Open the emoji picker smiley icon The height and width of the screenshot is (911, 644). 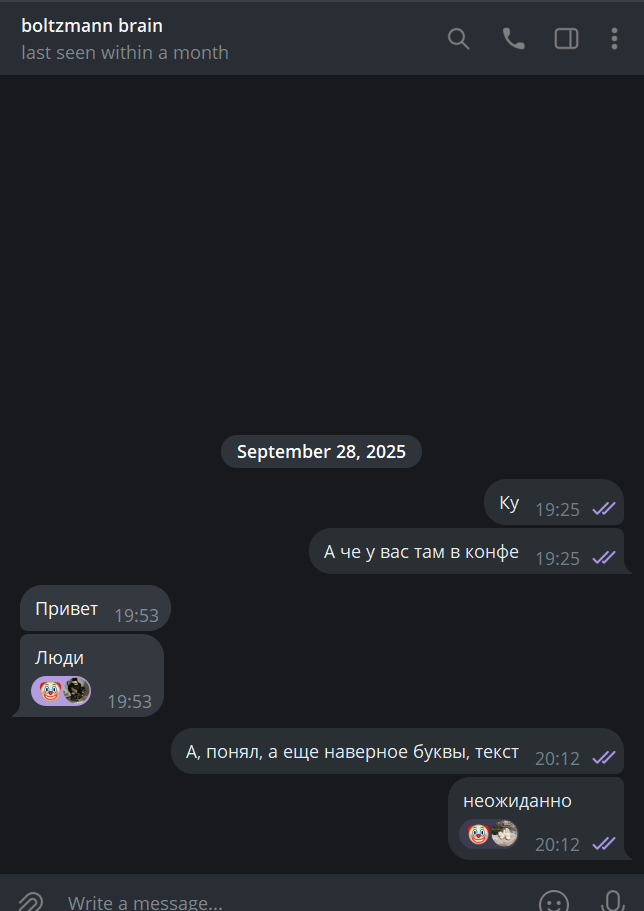(x=553, y=901)
